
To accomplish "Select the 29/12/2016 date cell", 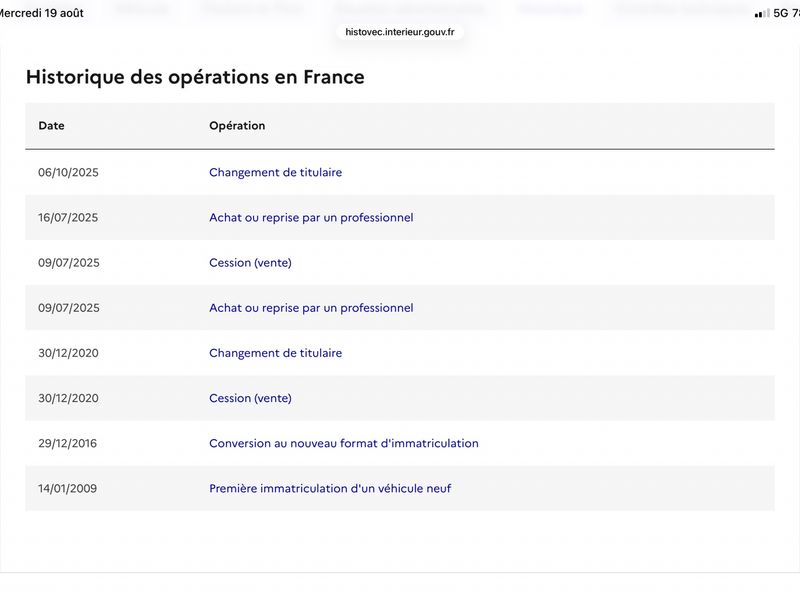I will pos(67,443).
